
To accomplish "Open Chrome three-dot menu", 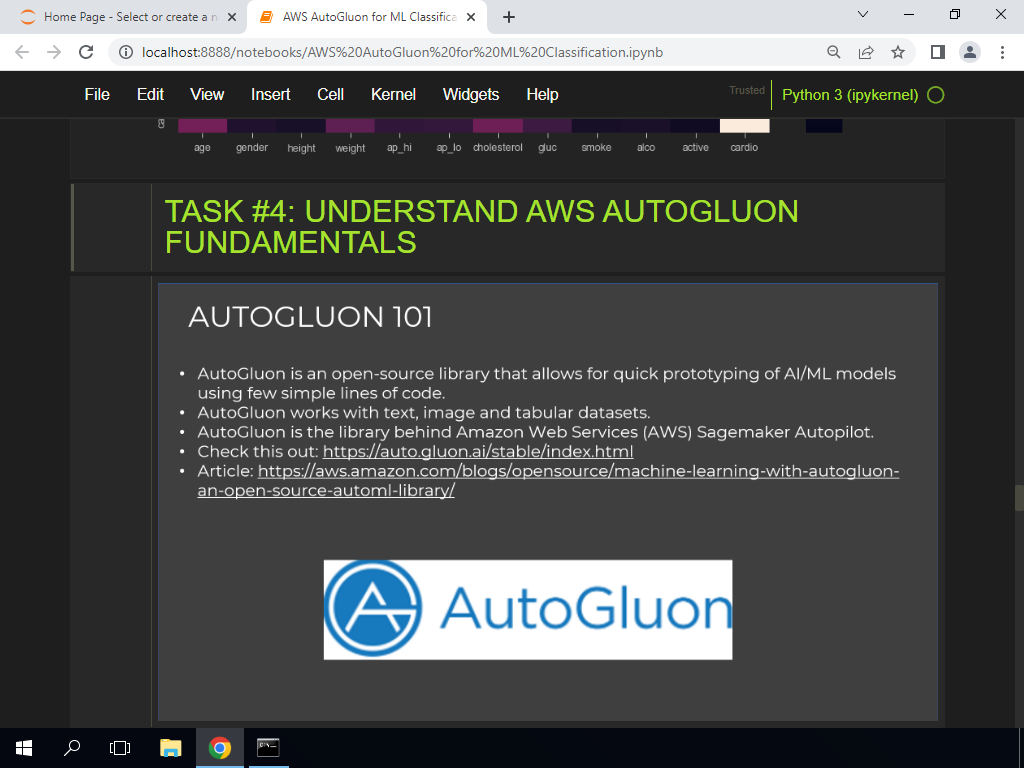I will click(1002, 52).
